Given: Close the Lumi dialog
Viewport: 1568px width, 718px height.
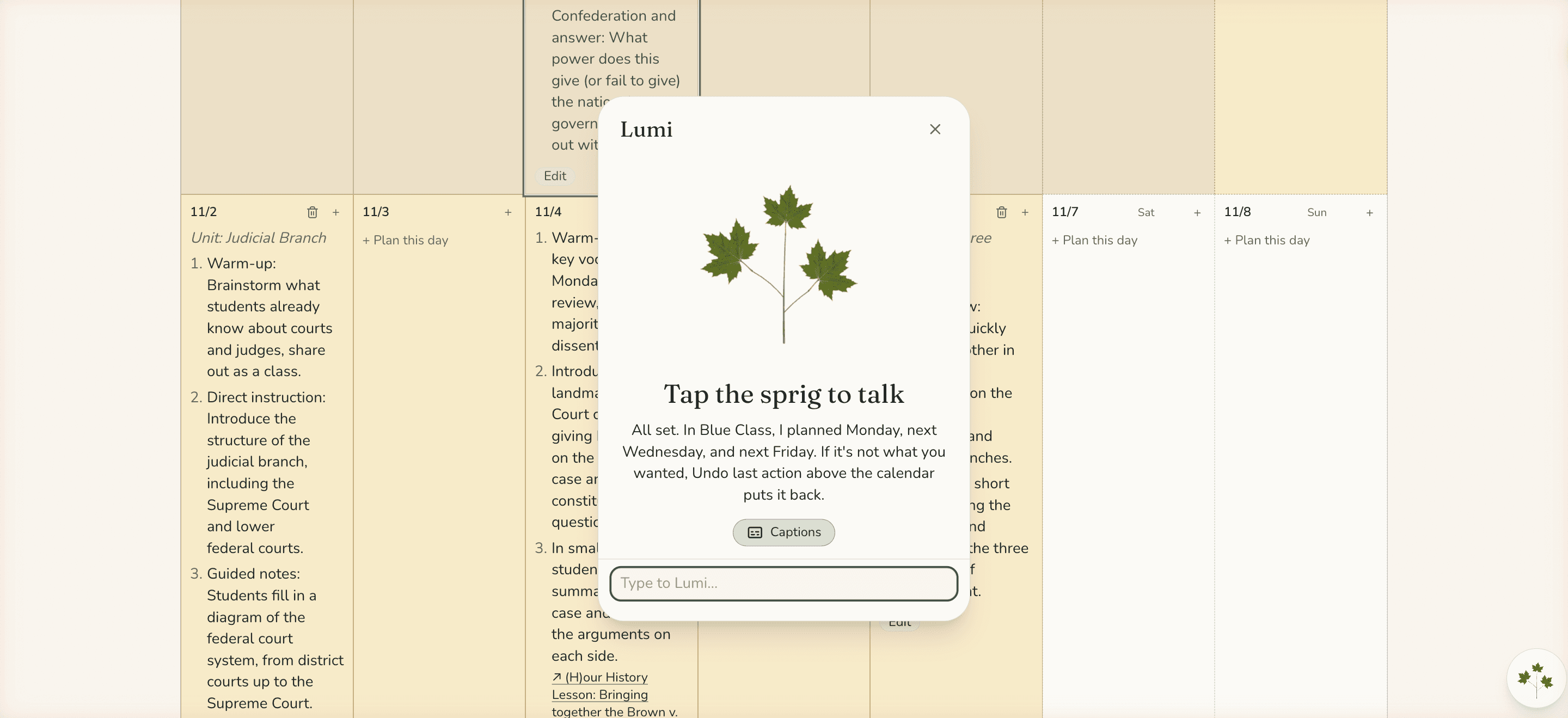Looking at the screenshot, I should coord(935,129).
